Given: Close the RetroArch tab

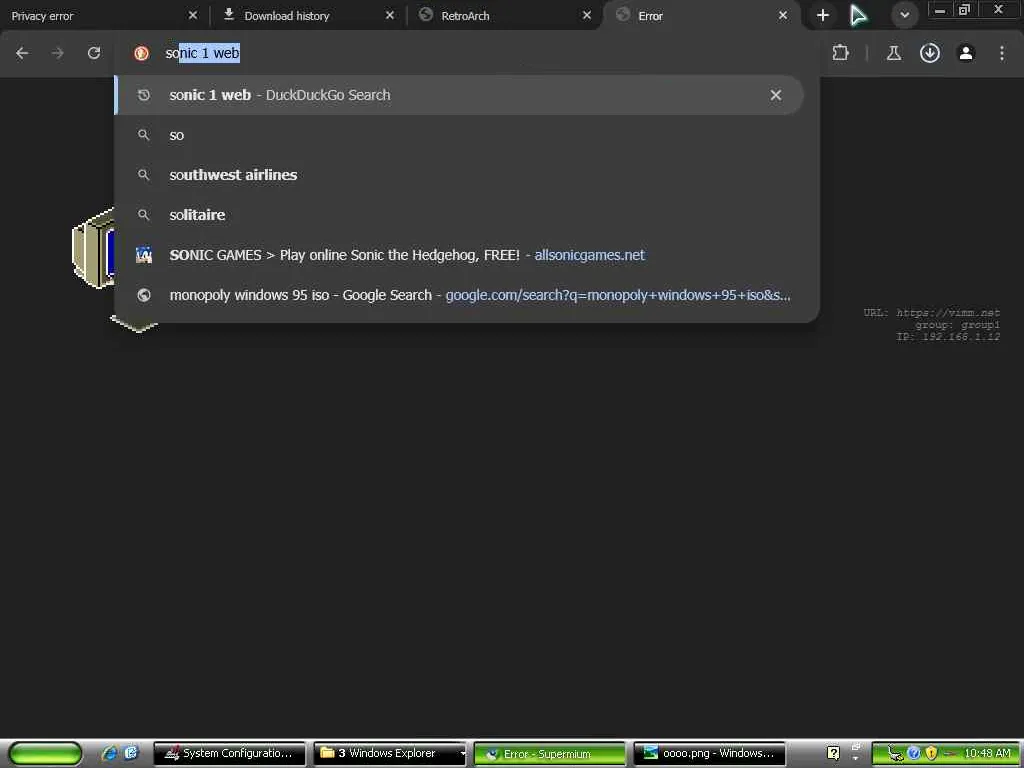Looking at the screenshot, I should (586, 15).
